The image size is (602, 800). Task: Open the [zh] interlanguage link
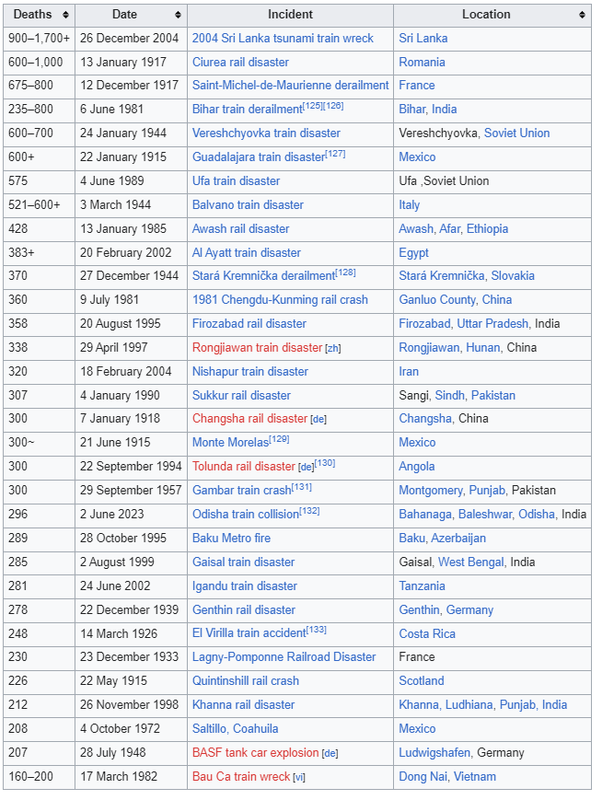pos(333,348)
